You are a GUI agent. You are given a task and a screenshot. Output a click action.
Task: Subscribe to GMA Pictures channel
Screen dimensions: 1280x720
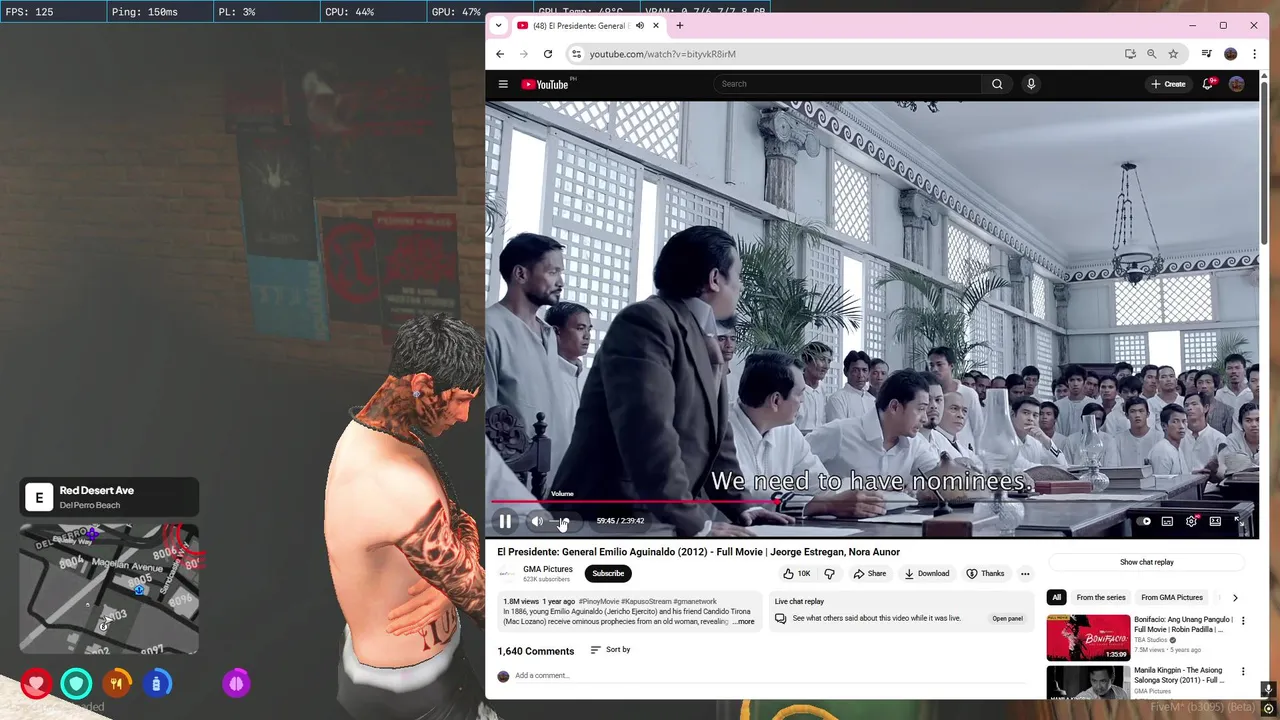608,573
